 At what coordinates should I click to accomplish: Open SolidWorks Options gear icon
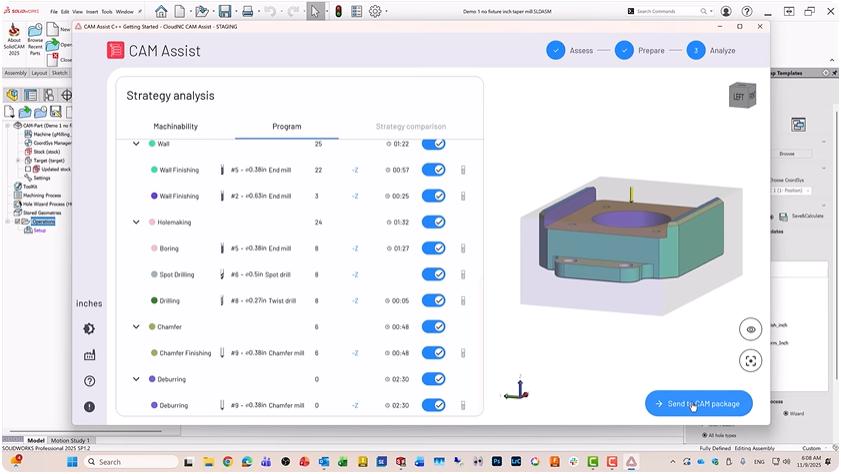[x=375, y=11]
